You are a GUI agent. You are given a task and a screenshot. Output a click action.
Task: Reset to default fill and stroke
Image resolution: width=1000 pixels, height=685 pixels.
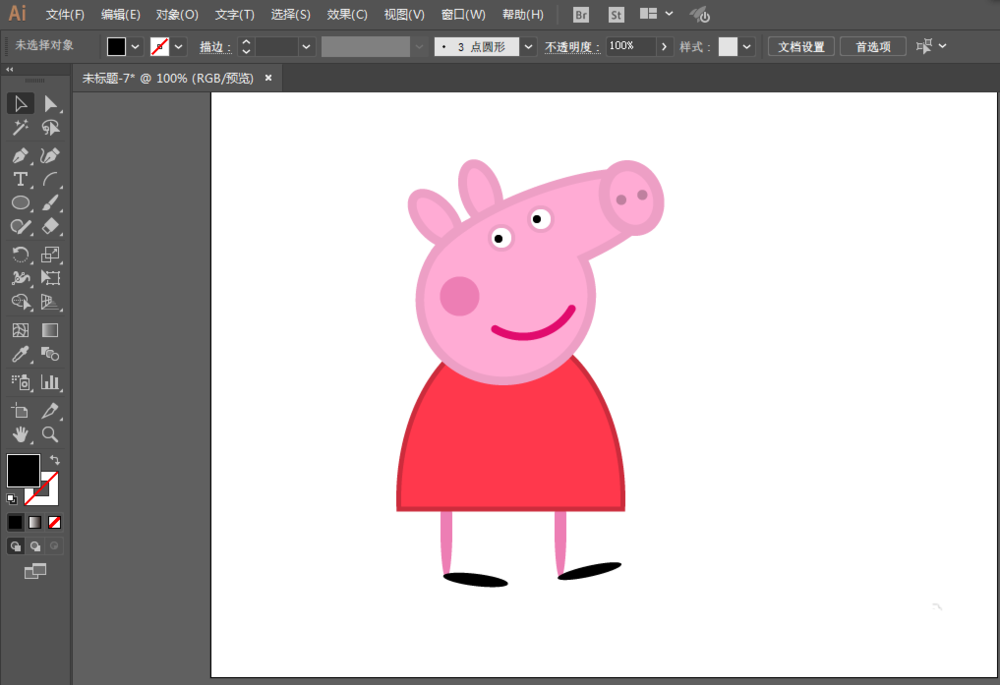(11, 499)
